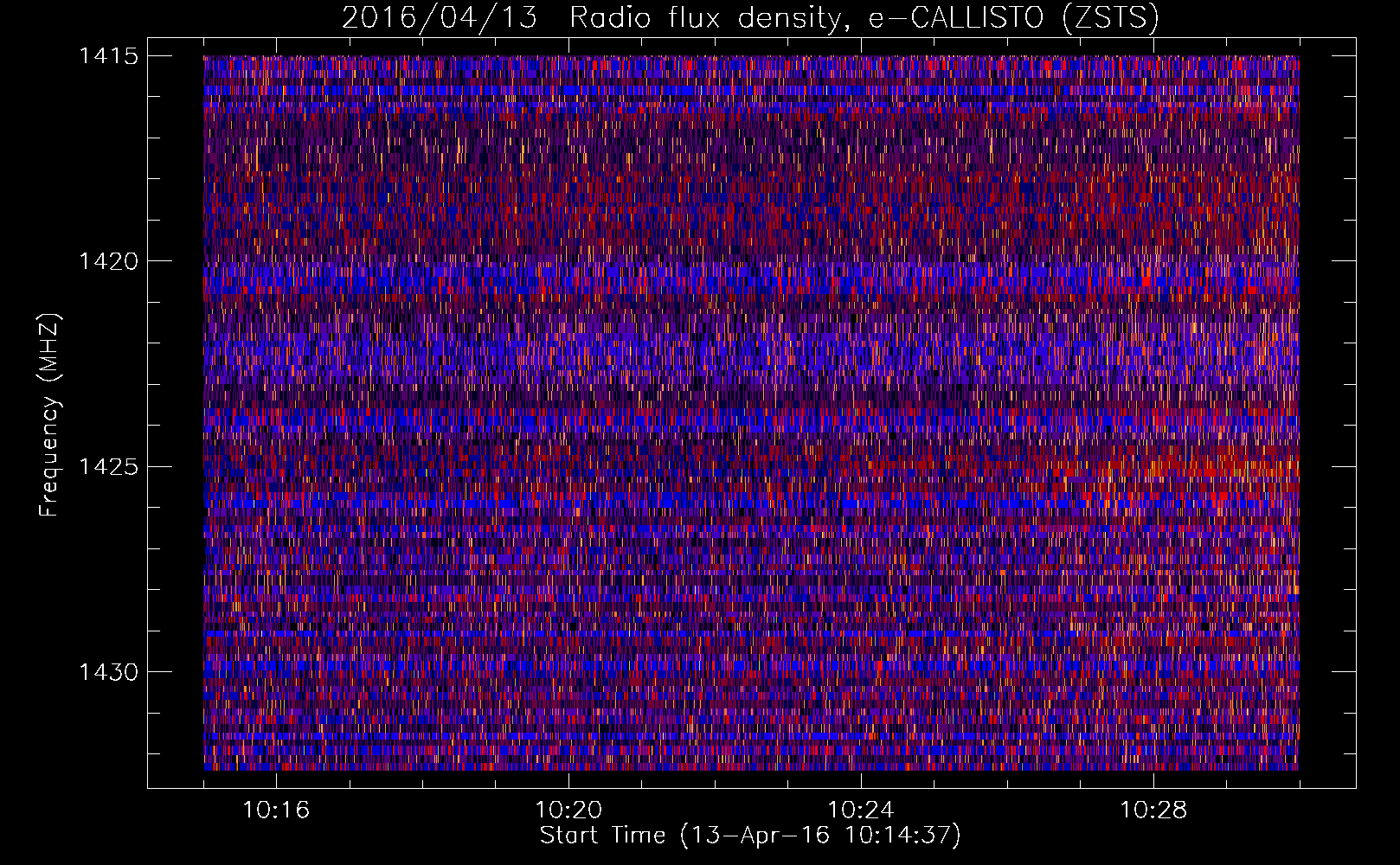Click the 1430 frequency tick label
This screenshot has height=865, width=1400.
coord(108,672)
